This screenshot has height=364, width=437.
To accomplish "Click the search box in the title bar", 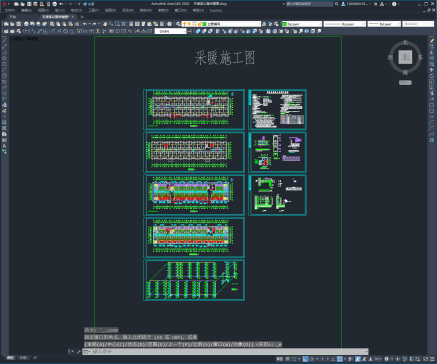I will (309, 4).
